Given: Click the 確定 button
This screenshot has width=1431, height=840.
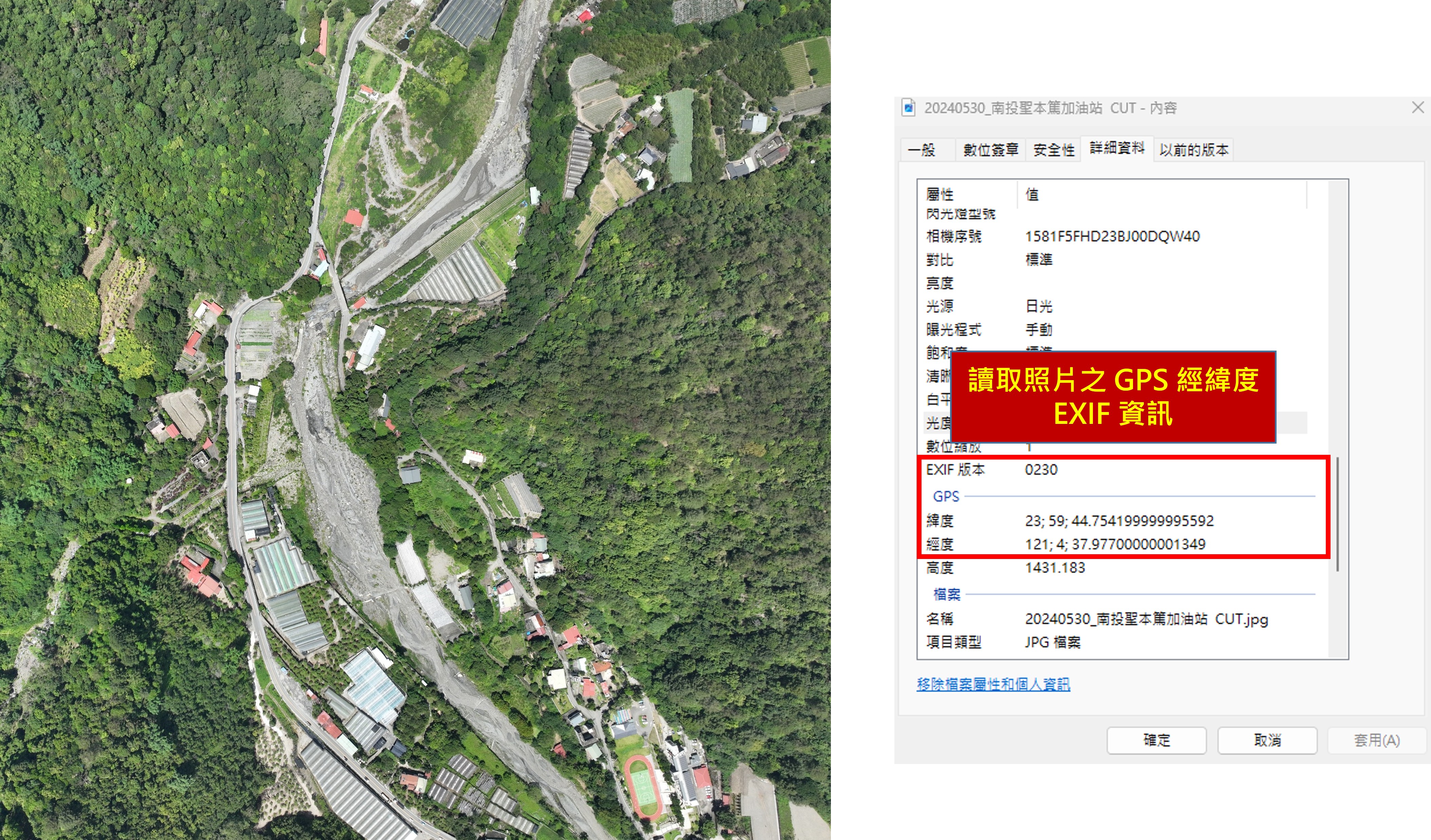Looking at the screenshot, I should pyautogui.click(x=1157, y=740).
